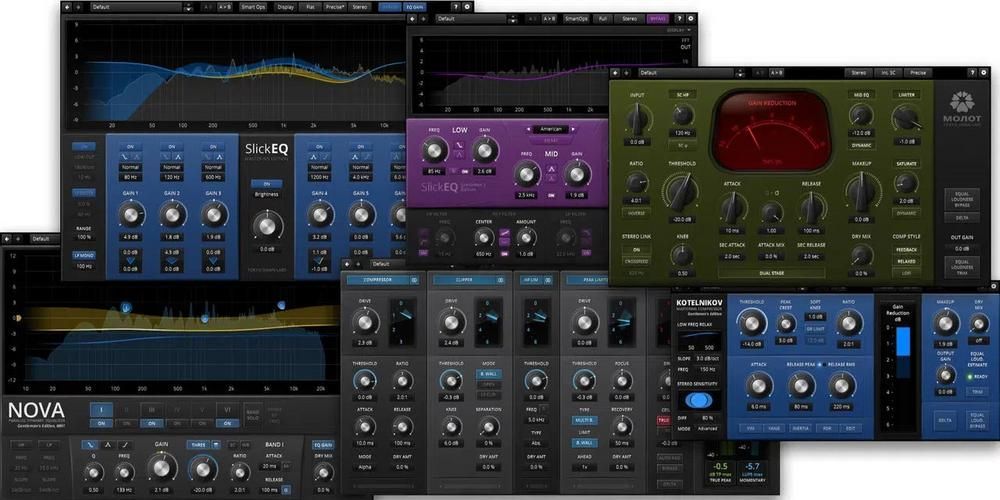This screenshot has height=500, width=1000.
Task: Toggle stereo sensitivity switch in Kotelnikov
Action: point(698,401)
